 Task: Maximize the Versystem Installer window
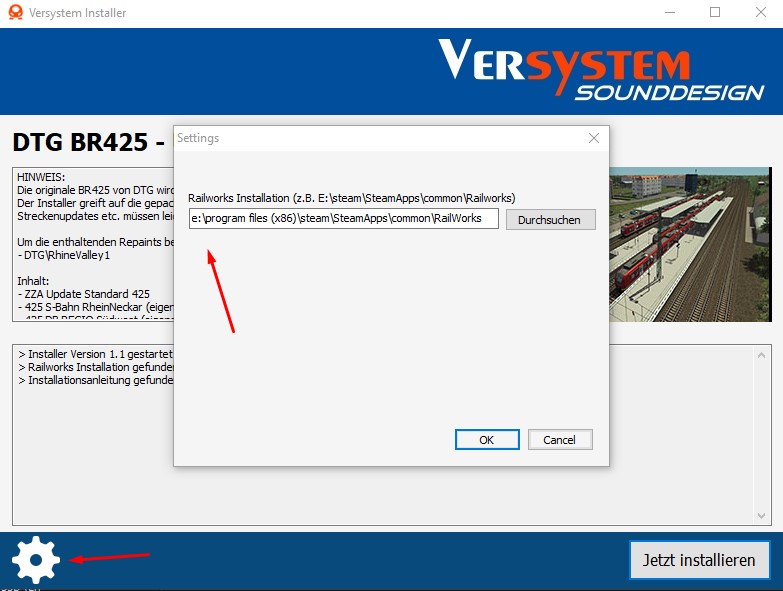point(715,12)
